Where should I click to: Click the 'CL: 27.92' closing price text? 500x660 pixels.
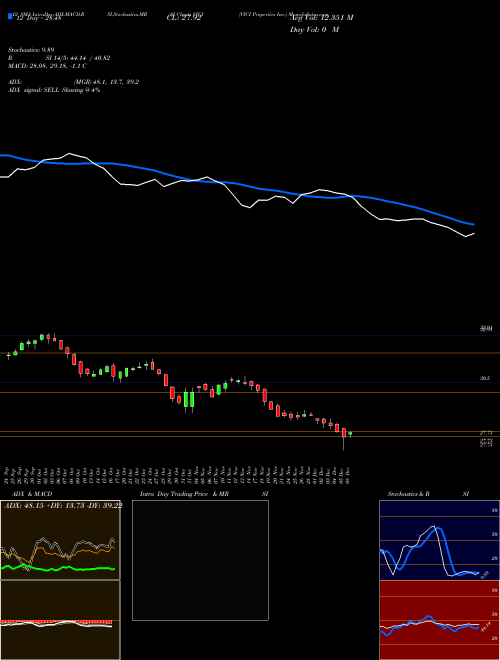[184, 18]
